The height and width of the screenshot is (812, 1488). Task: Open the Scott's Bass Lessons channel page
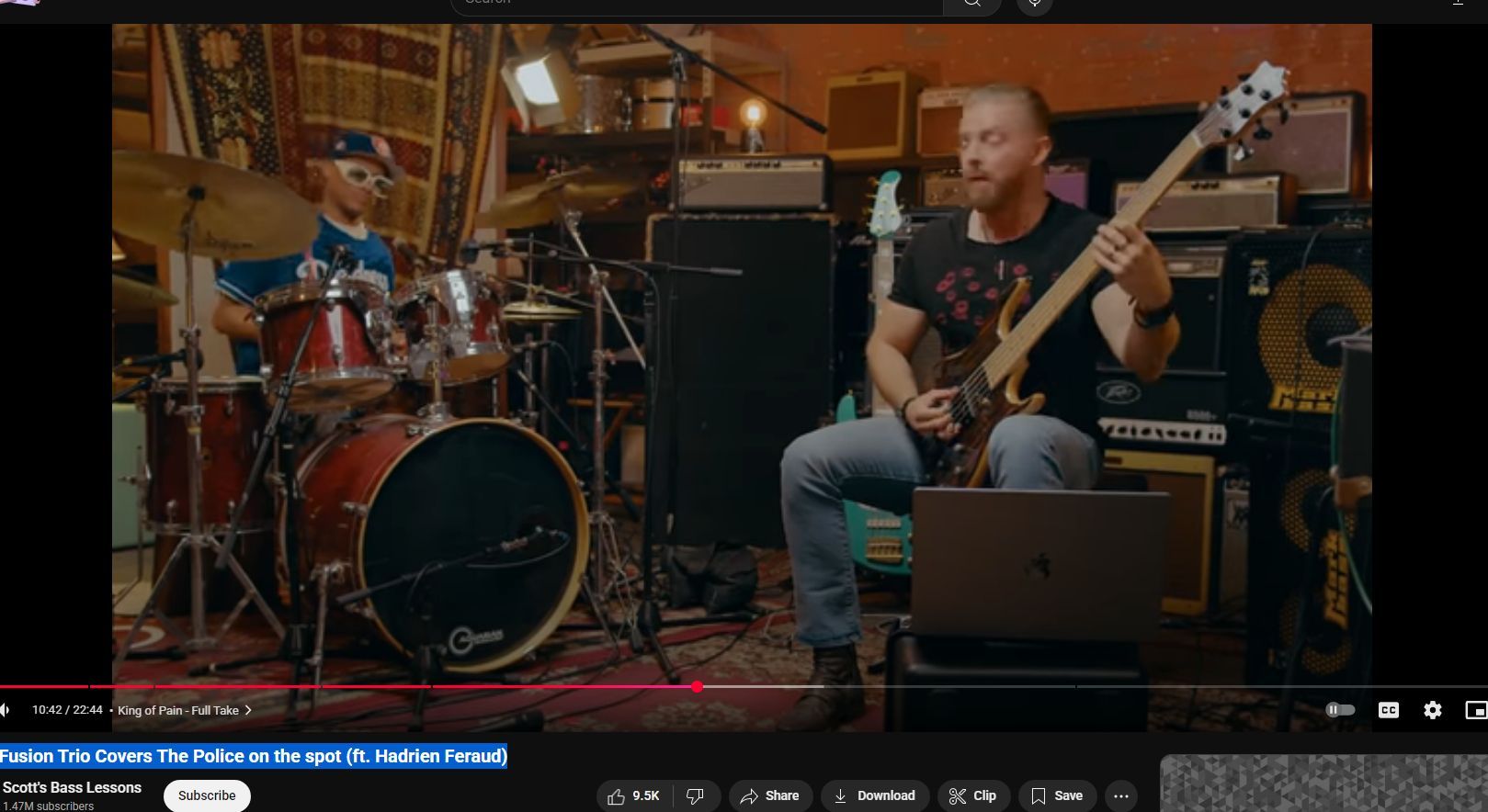72,787
